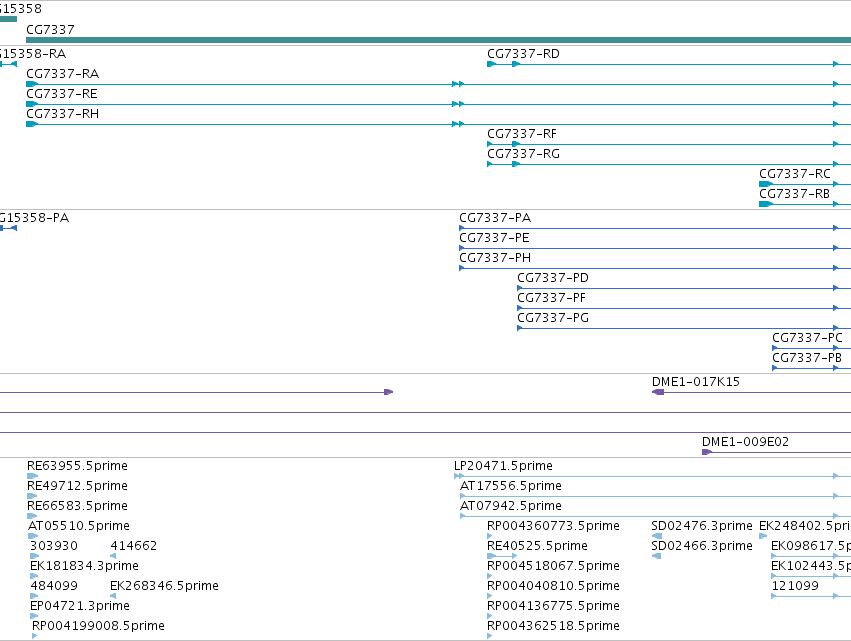
Task: Select the RE66583.5prime EST label
Action: tap(77, 506)
